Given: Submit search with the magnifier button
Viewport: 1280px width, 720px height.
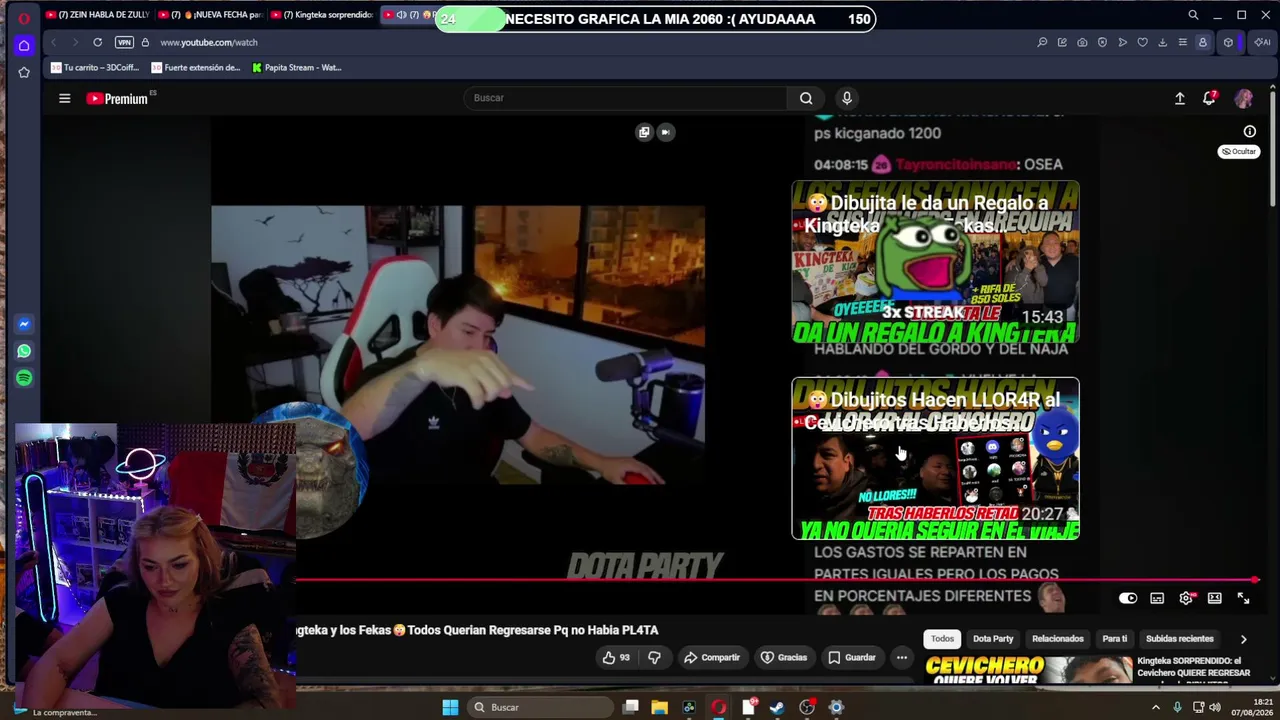Looking at the screenshot, I should 806,98.
